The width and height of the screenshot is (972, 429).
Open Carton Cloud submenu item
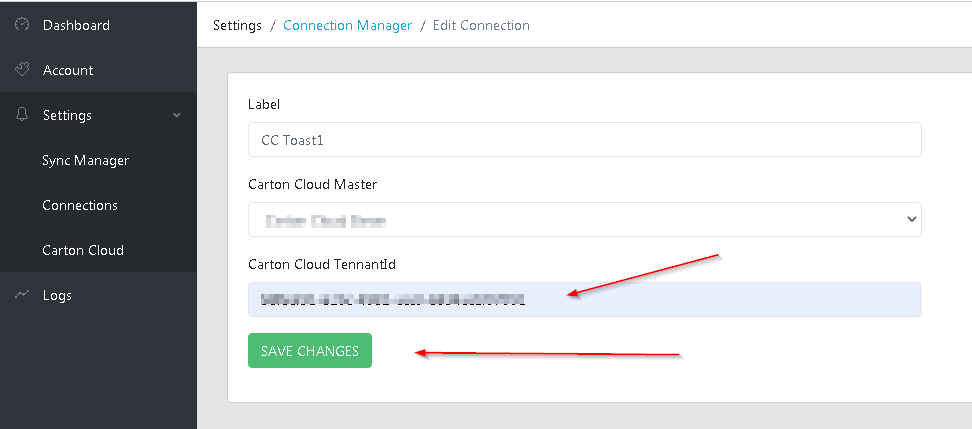click(83, 250)
